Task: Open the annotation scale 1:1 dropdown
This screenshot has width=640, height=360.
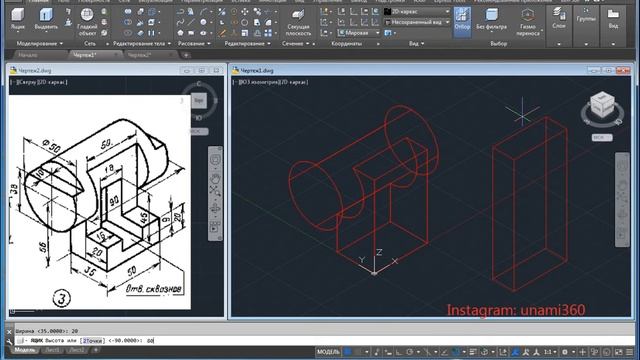Action: point(551,351)
